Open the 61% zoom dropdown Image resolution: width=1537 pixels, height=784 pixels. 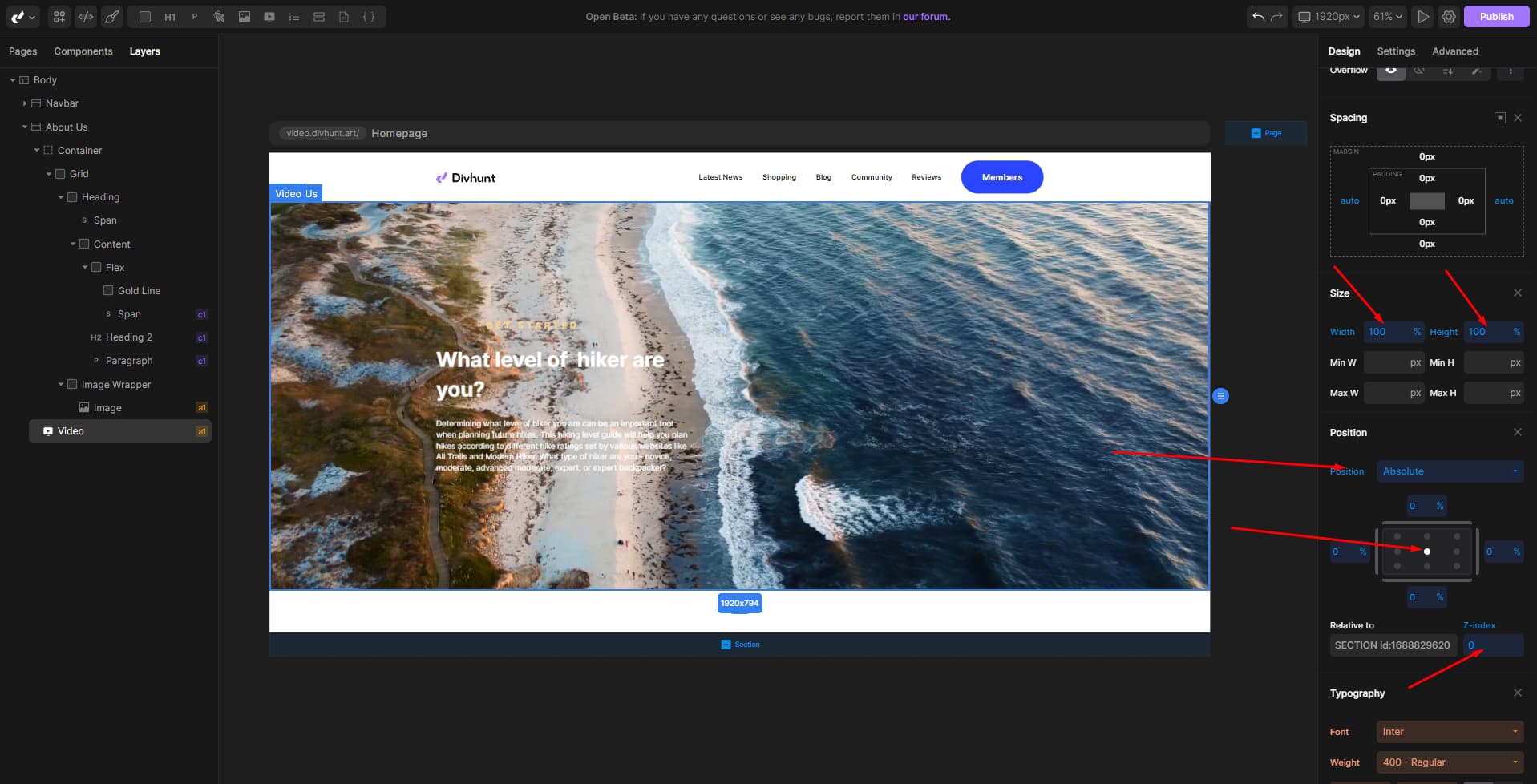coord(1387,16)
